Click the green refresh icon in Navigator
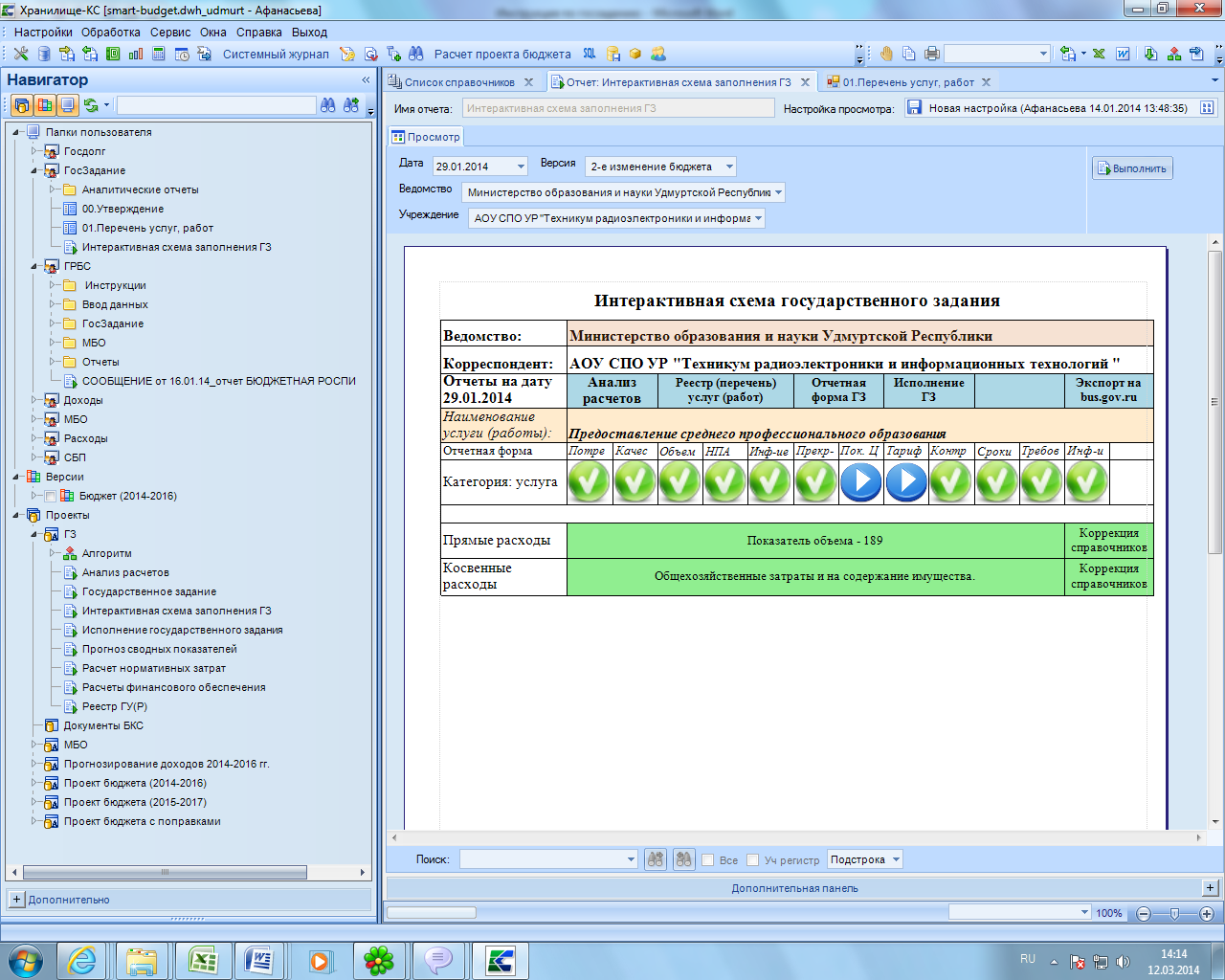1225x980 pixels. (91, 105)
